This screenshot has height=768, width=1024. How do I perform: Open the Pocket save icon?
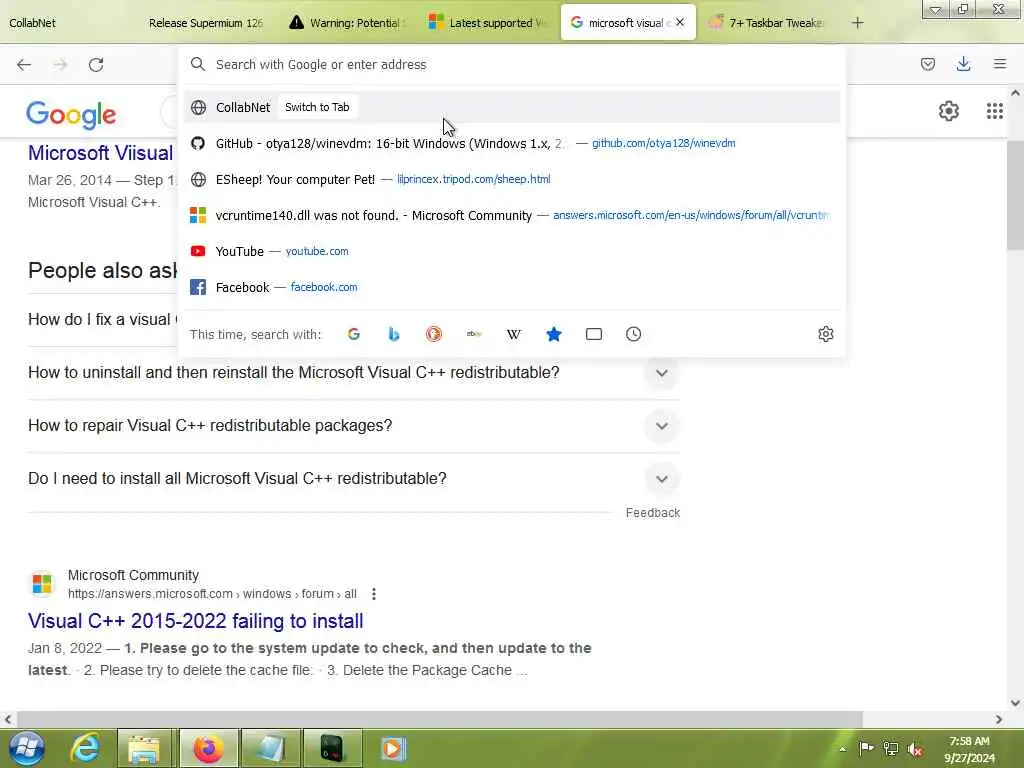[x=927, y=64]
